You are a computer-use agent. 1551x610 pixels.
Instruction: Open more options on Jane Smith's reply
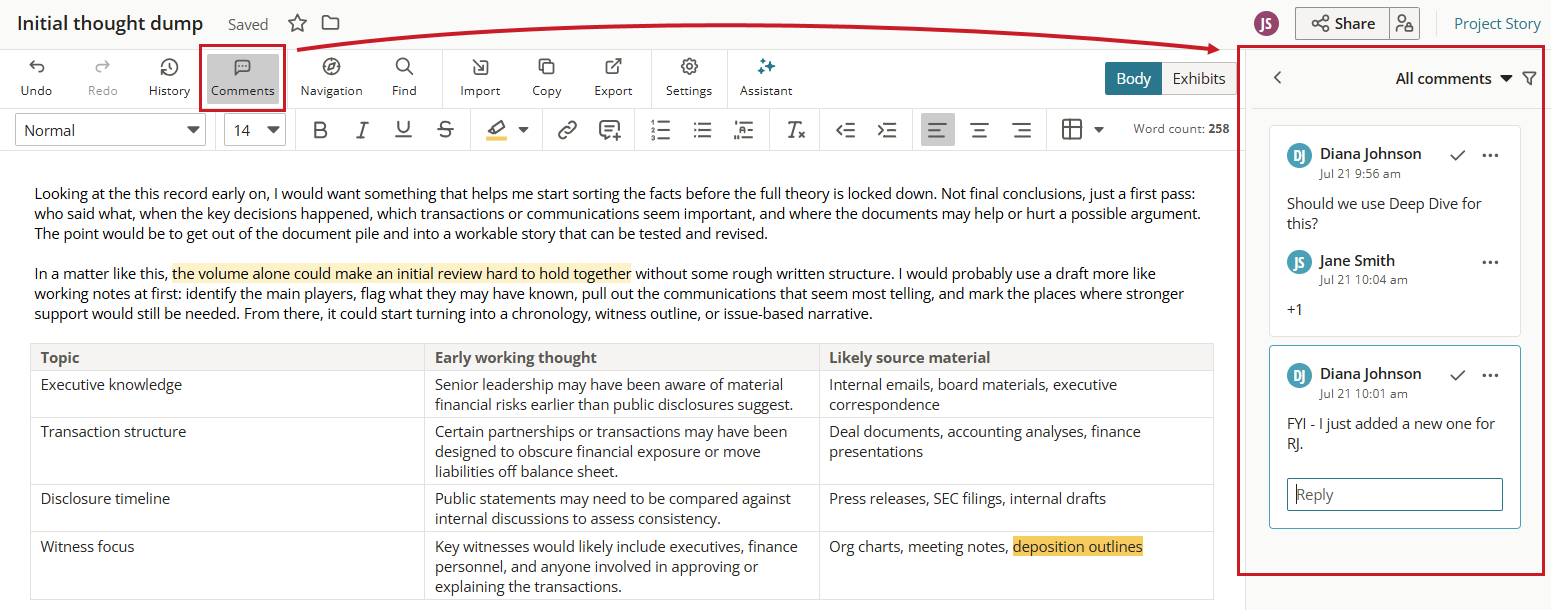(x=1490, y=262)
